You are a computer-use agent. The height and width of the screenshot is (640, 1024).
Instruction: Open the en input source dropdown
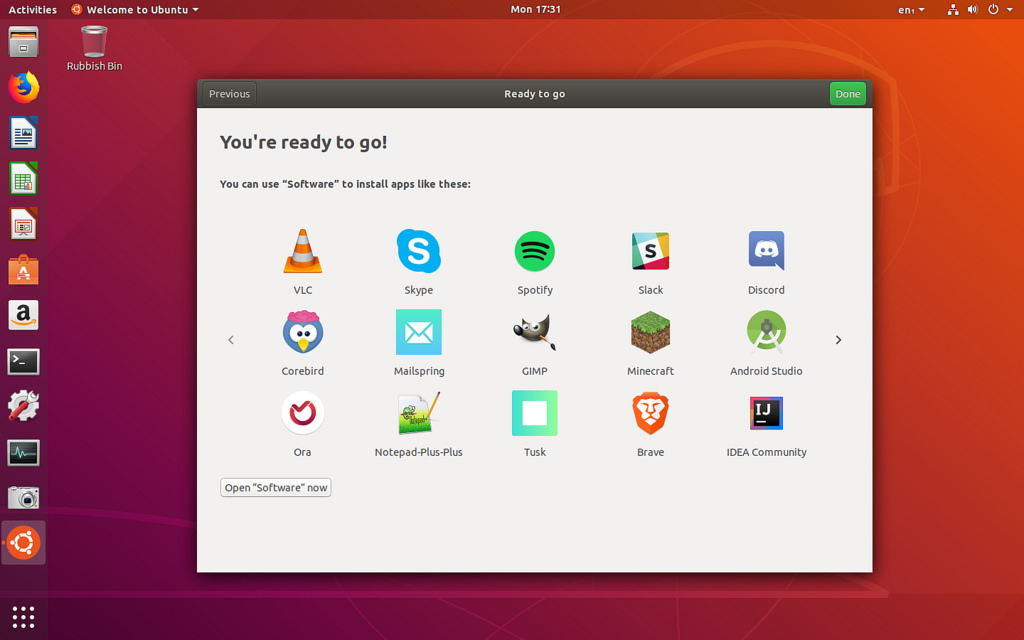pyautogui.click(x=911, y=9)
